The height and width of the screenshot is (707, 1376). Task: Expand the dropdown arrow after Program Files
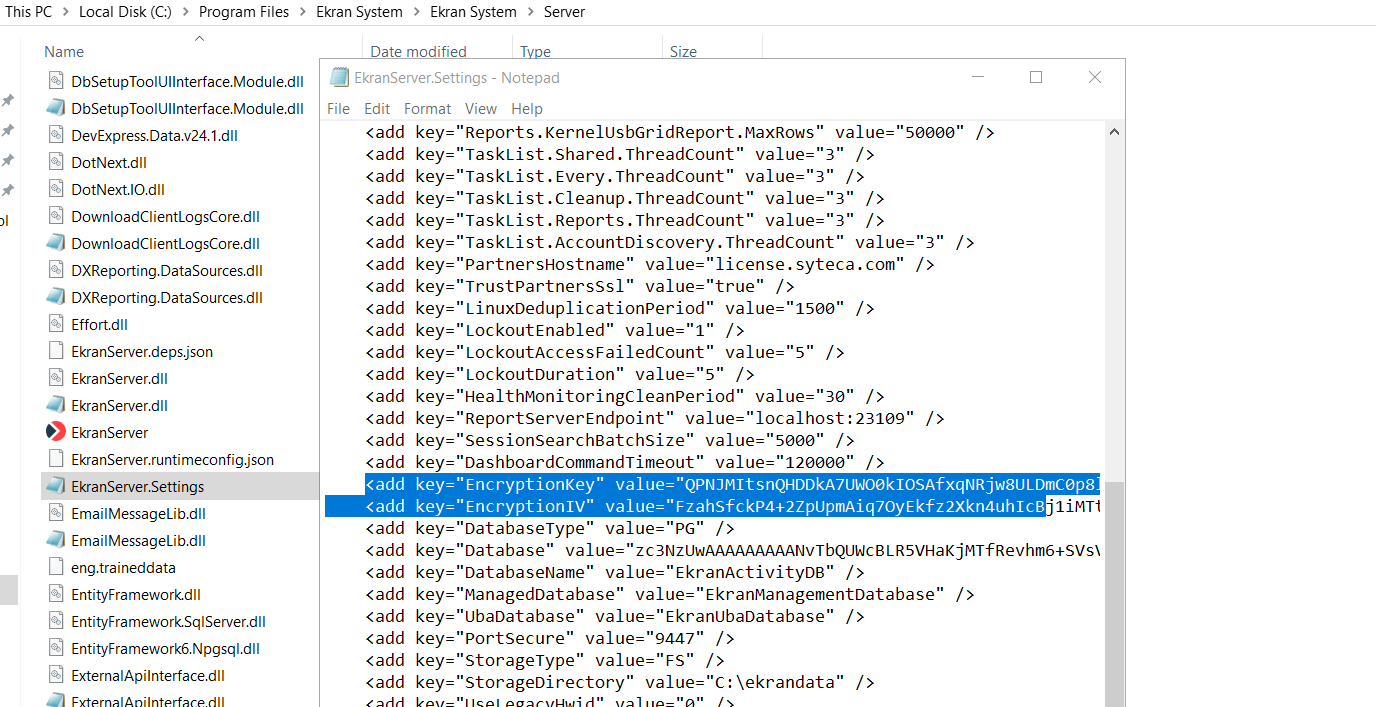(302, 12)
